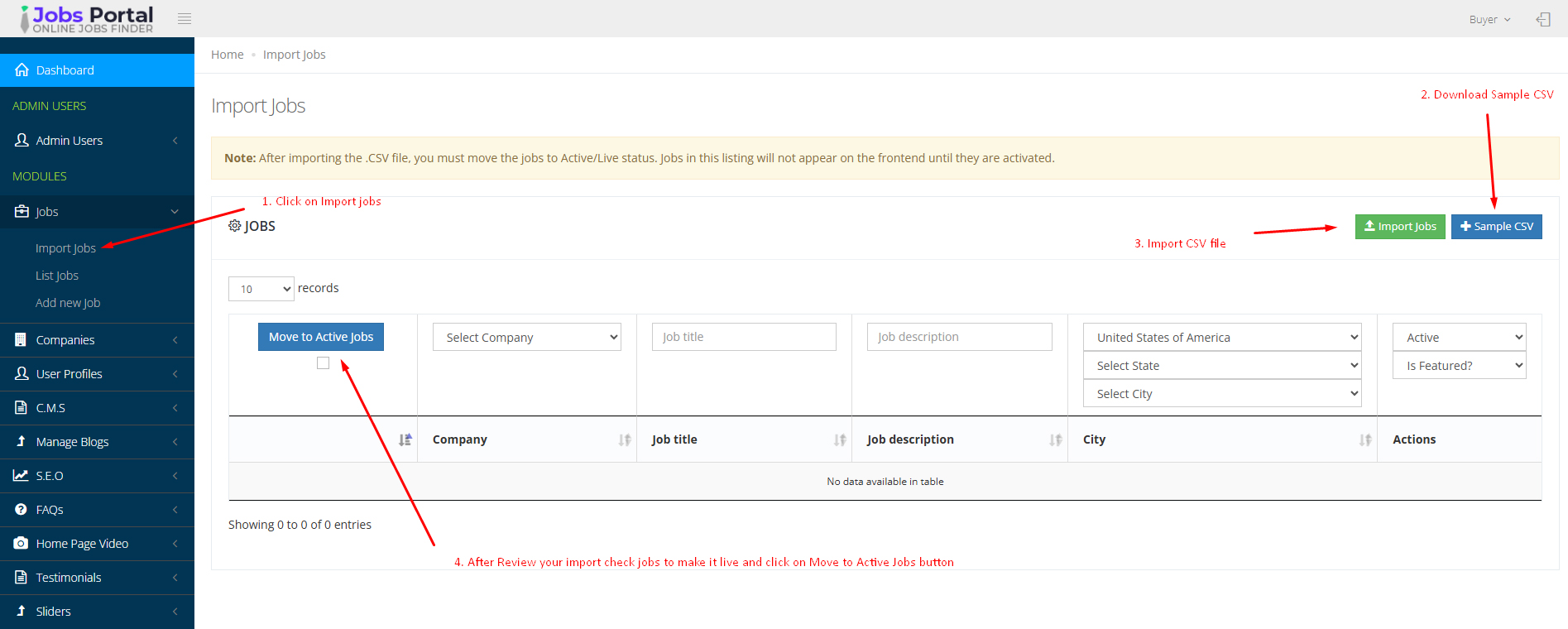Sort by Job title column icon
1568x629 pixels.
[x=840, y=440]
